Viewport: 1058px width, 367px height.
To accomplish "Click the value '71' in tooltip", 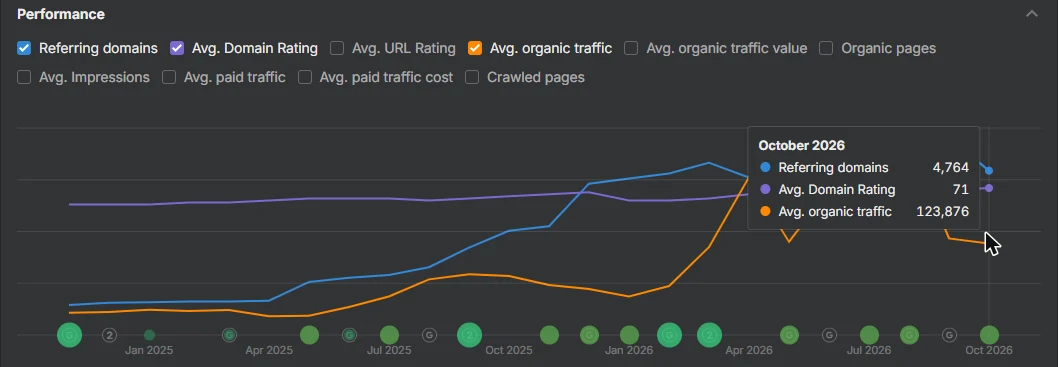I will point(961,190).
